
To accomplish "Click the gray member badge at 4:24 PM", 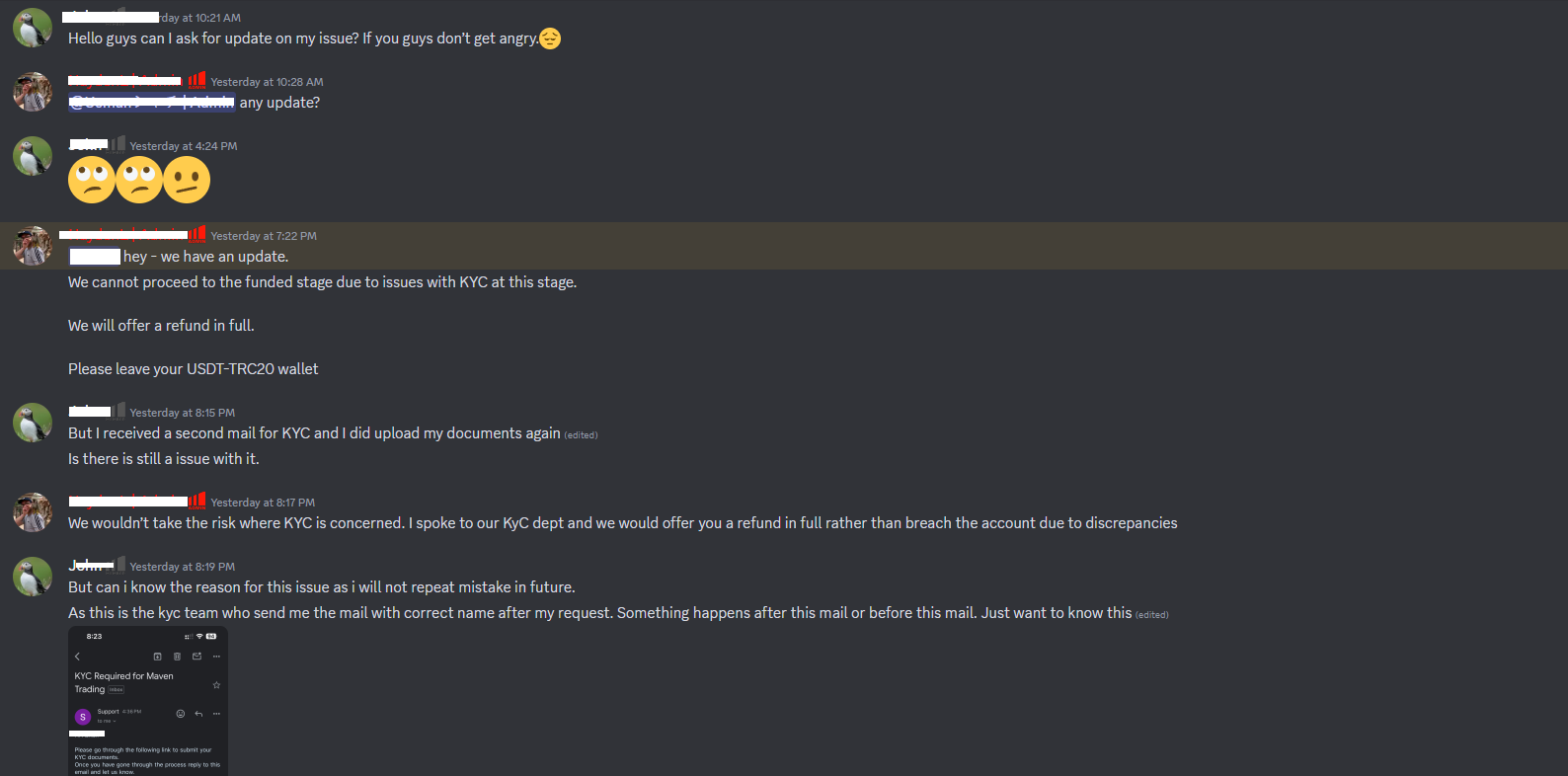I will [118, 144].
